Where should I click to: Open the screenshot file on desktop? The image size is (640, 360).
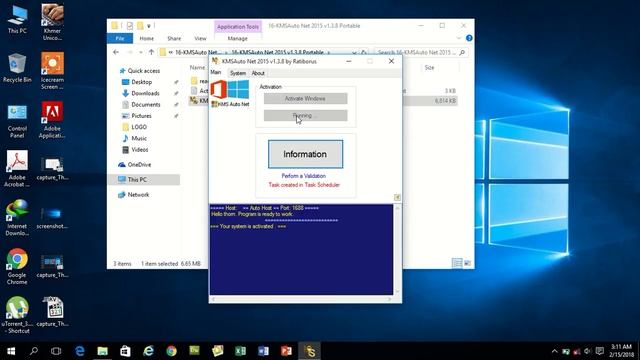52,218
